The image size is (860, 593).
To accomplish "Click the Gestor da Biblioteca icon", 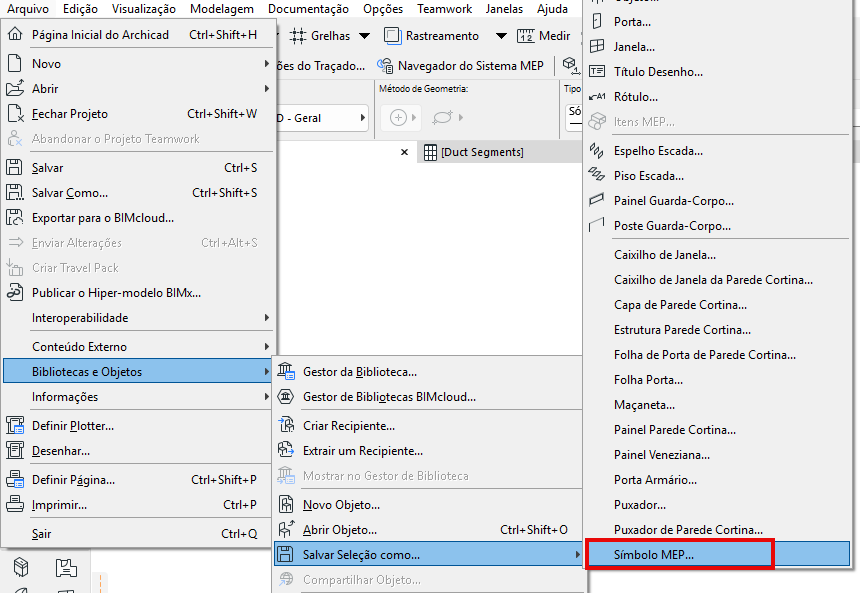I will pyautogui.click(x=286, y=371).
